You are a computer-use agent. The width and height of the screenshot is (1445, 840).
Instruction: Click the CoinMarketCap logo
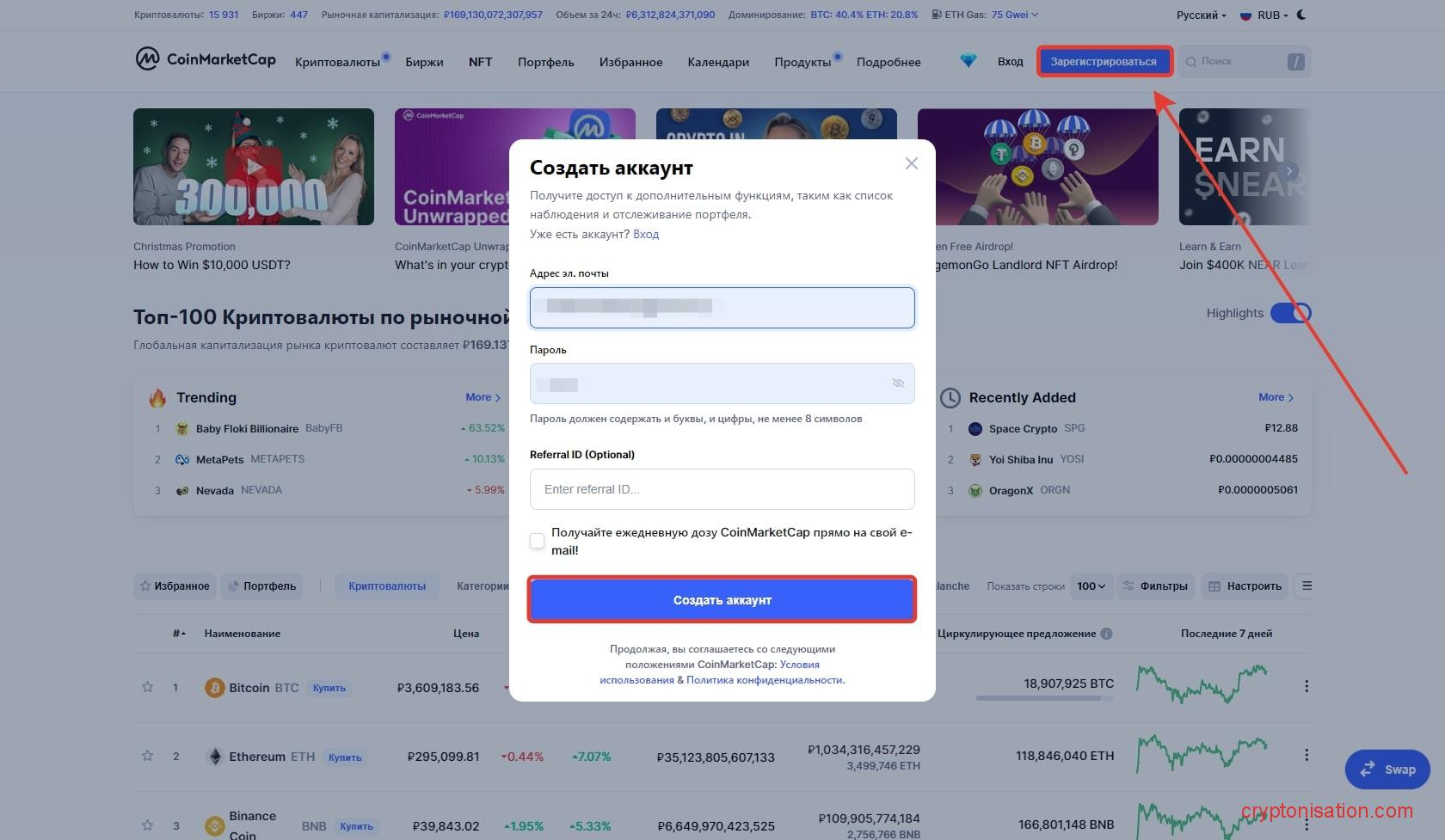point(206,59)
